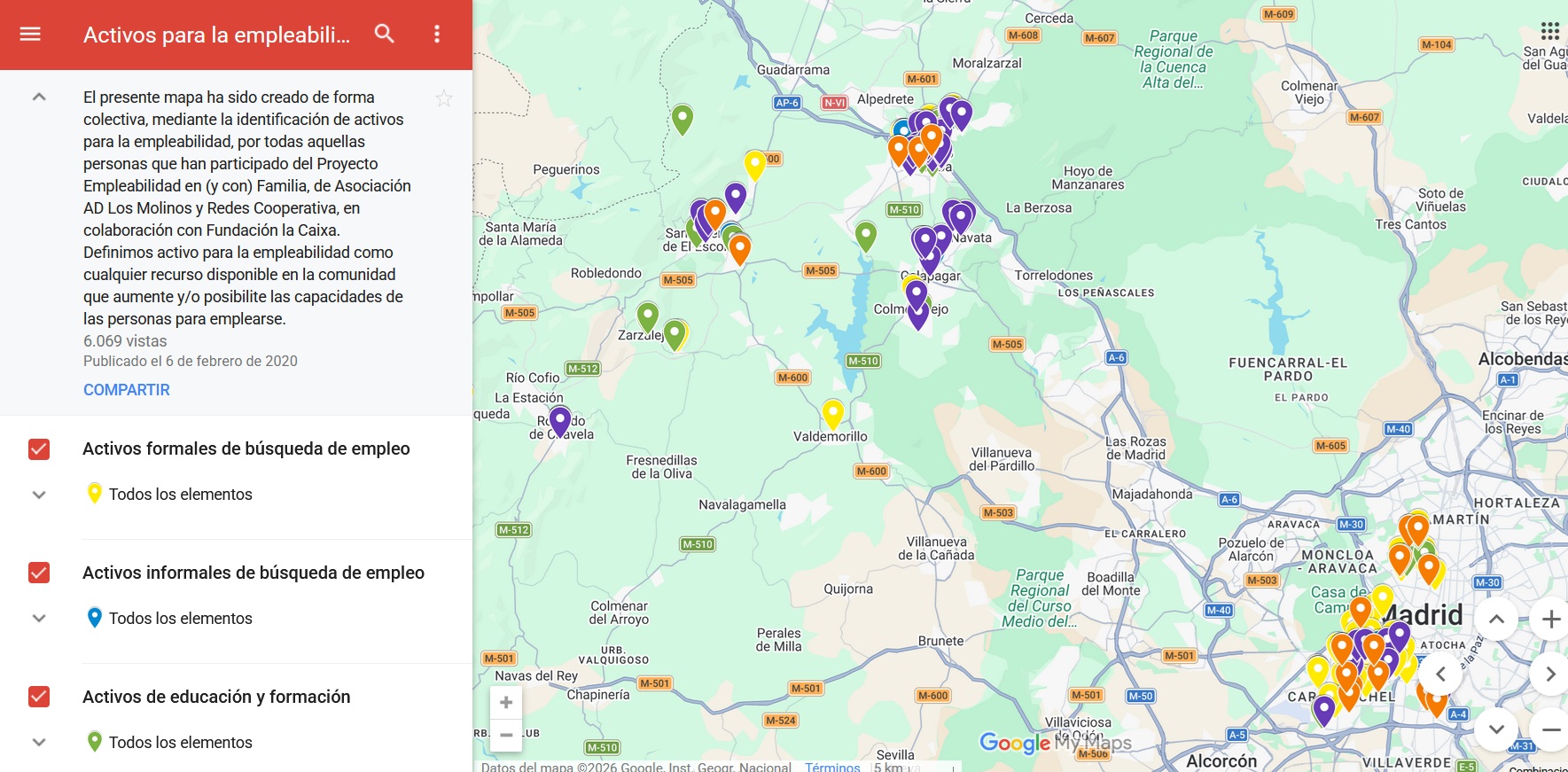
Task: Click the purple pin at Robledo de Chavela
Action: click(560, 420)
